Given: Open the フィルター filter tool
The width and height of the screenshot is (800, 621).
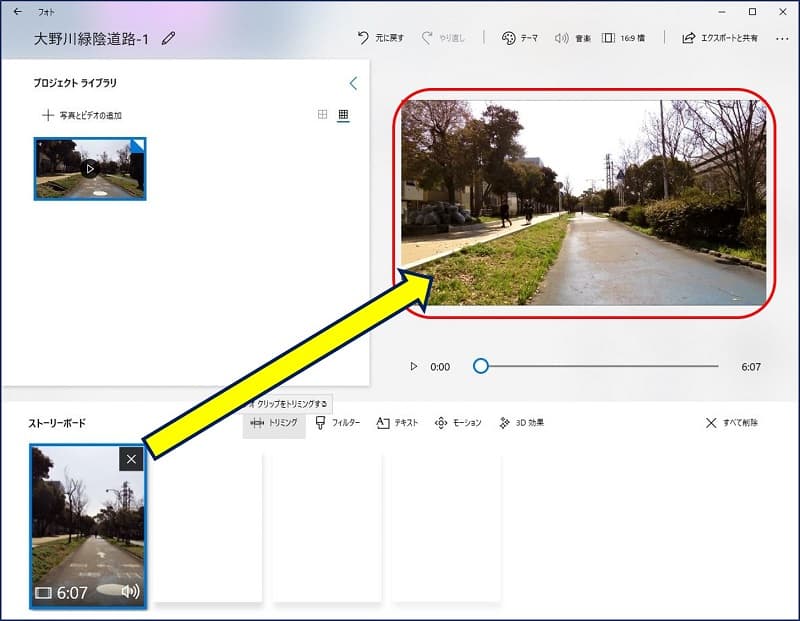Looking at the screenshot, I should [x=337, y=423].
